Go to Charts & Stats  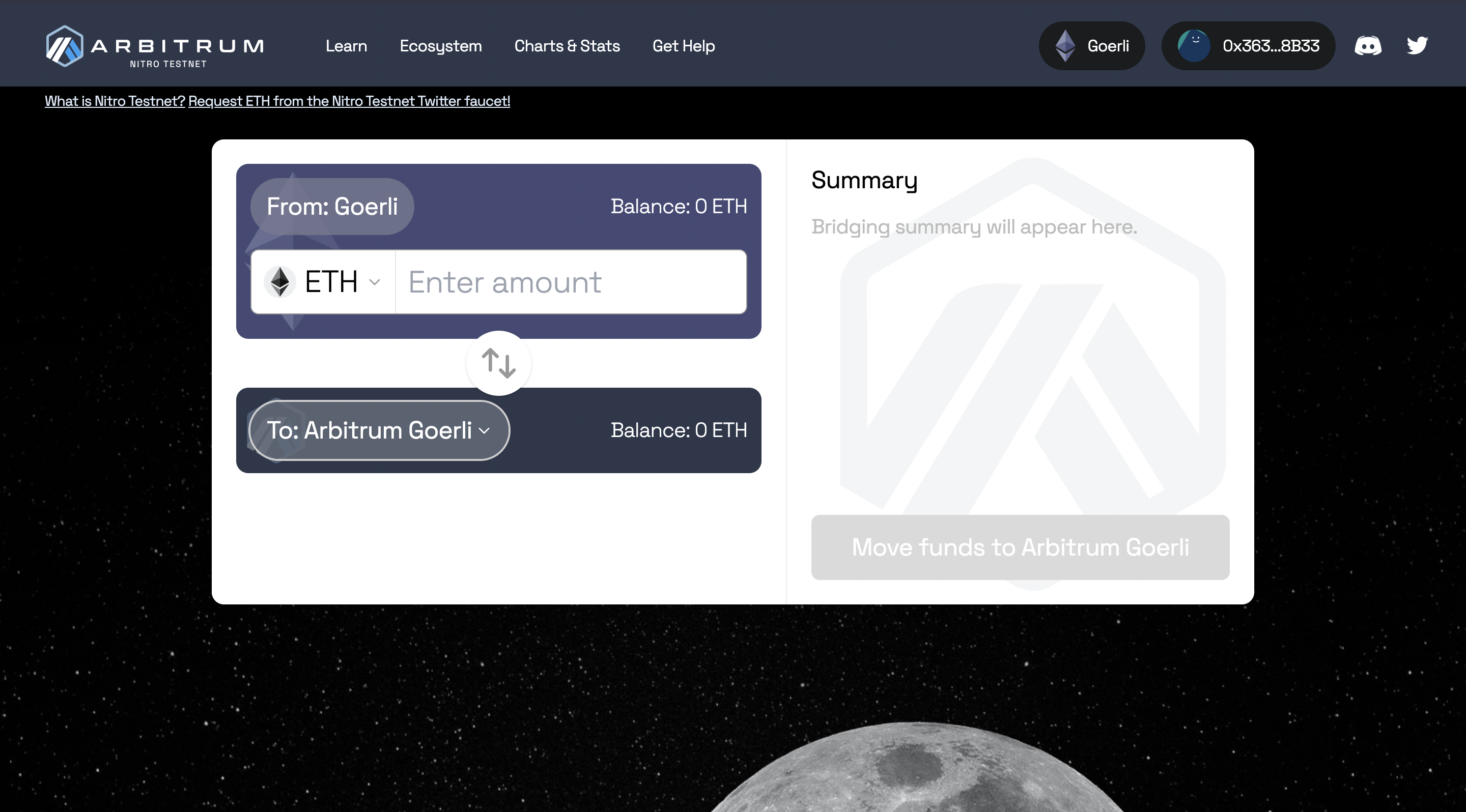click(x=567, y=45)
